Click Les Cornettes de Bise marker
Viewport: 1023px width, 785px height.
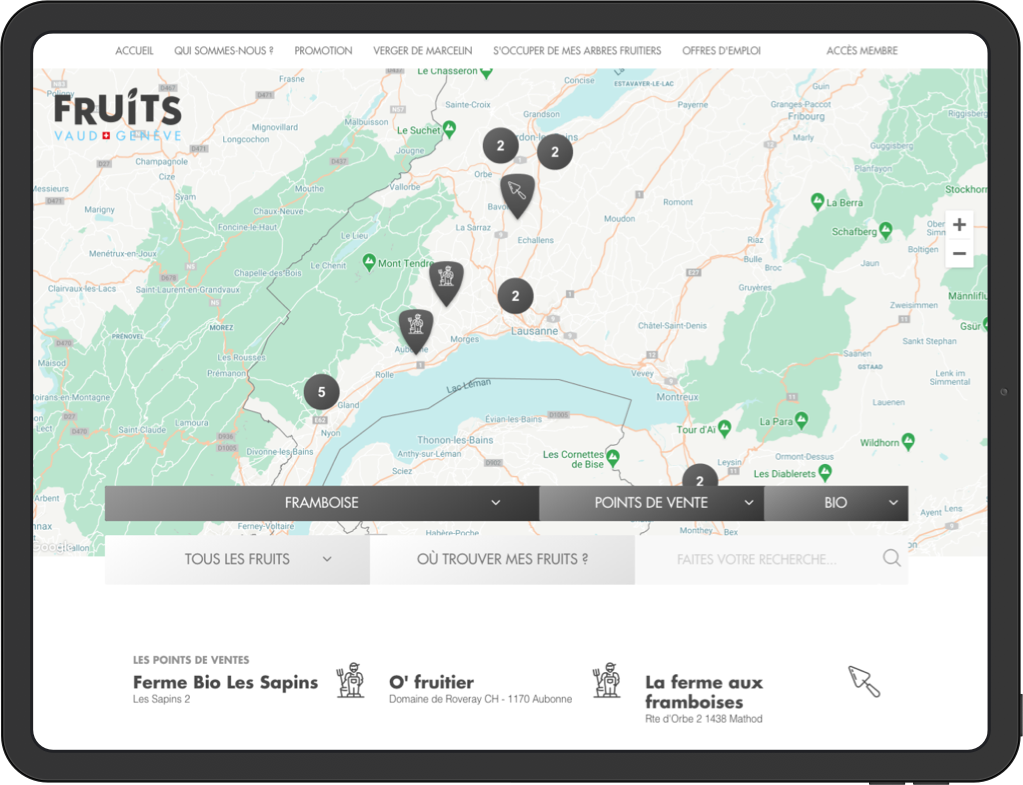613,458
